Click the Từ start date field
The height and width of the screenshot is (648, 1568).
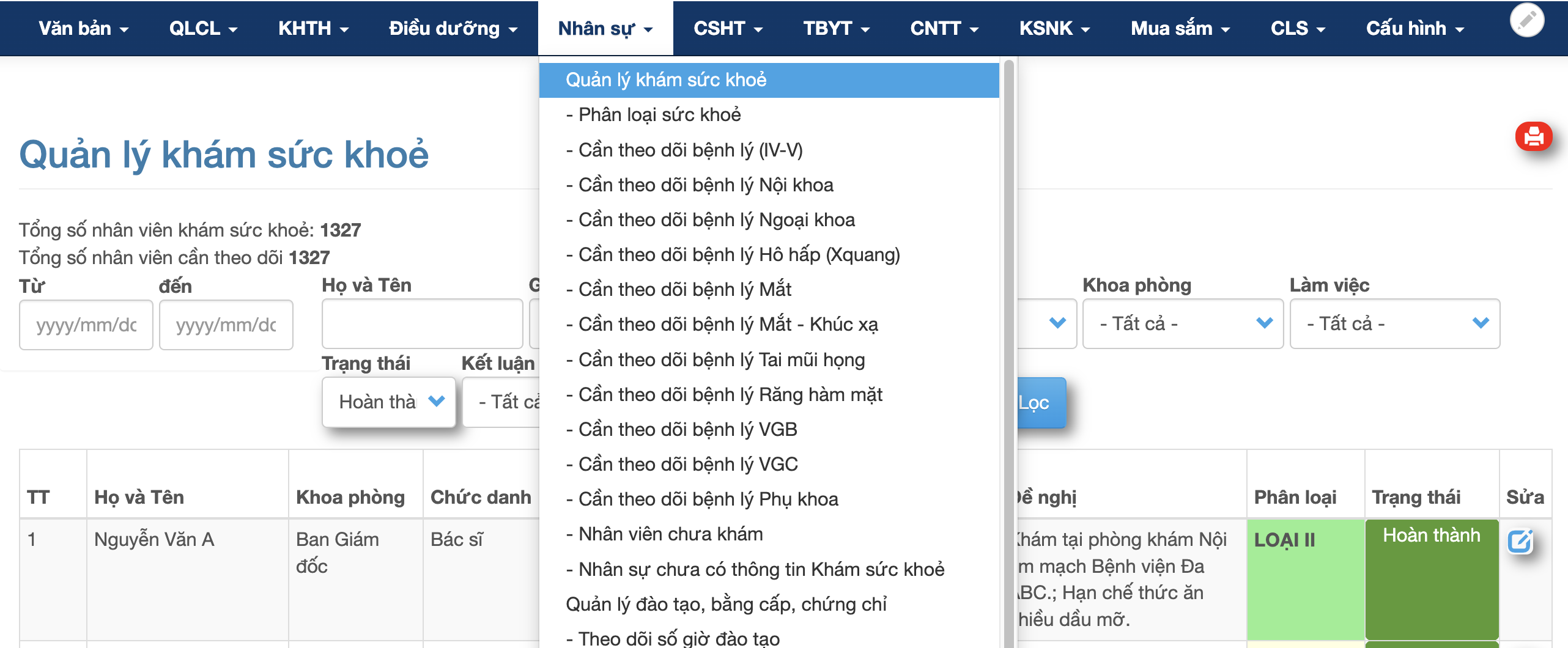tap(86, 325)
